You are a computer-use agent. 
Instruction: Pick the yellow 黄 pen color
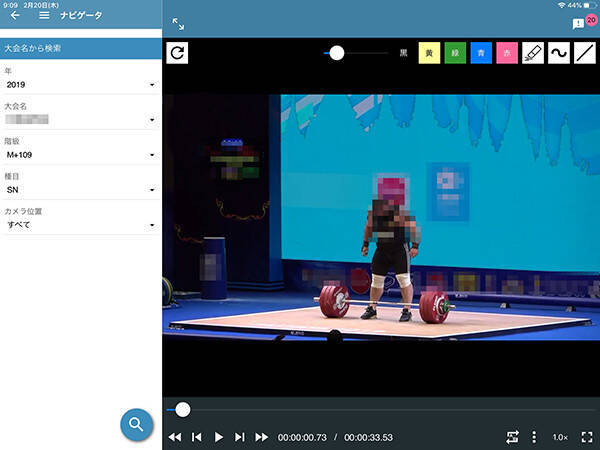(x=429, y=53)
